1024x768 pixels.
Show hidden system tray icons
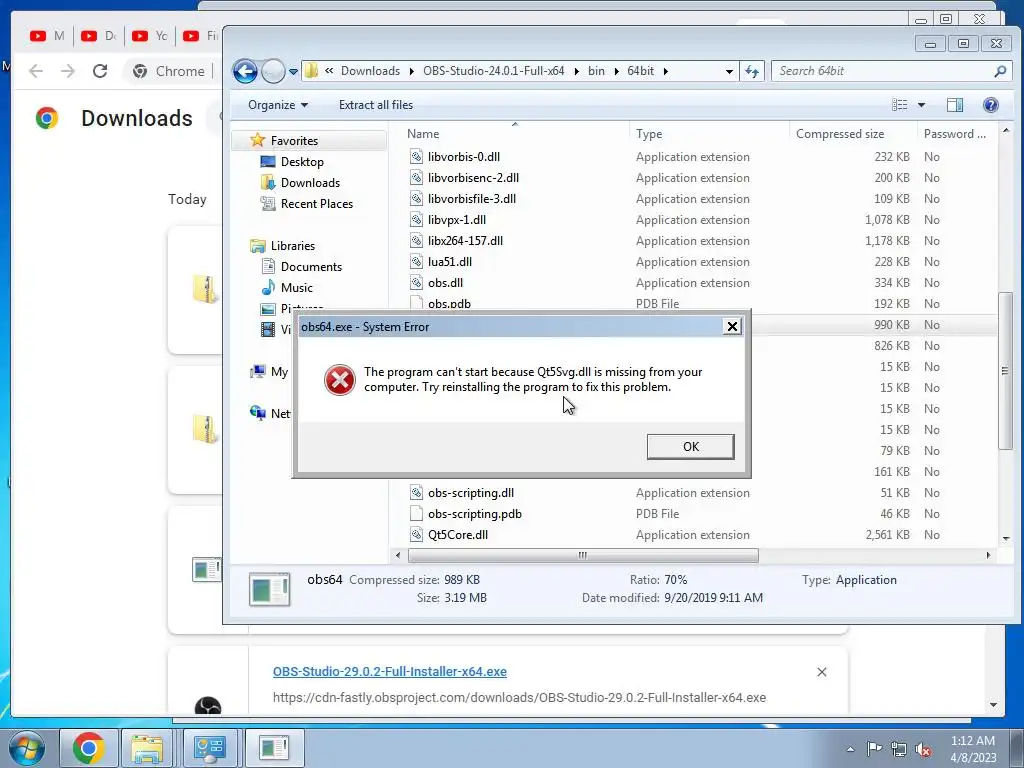tap(850, 750)
